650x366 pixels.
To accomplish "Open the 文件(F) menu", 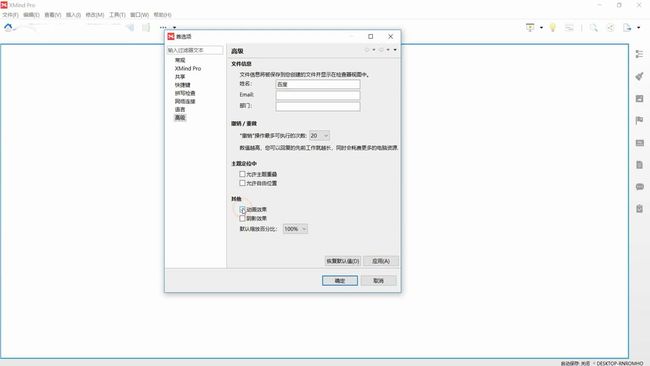I will click(x=10, y=15).
